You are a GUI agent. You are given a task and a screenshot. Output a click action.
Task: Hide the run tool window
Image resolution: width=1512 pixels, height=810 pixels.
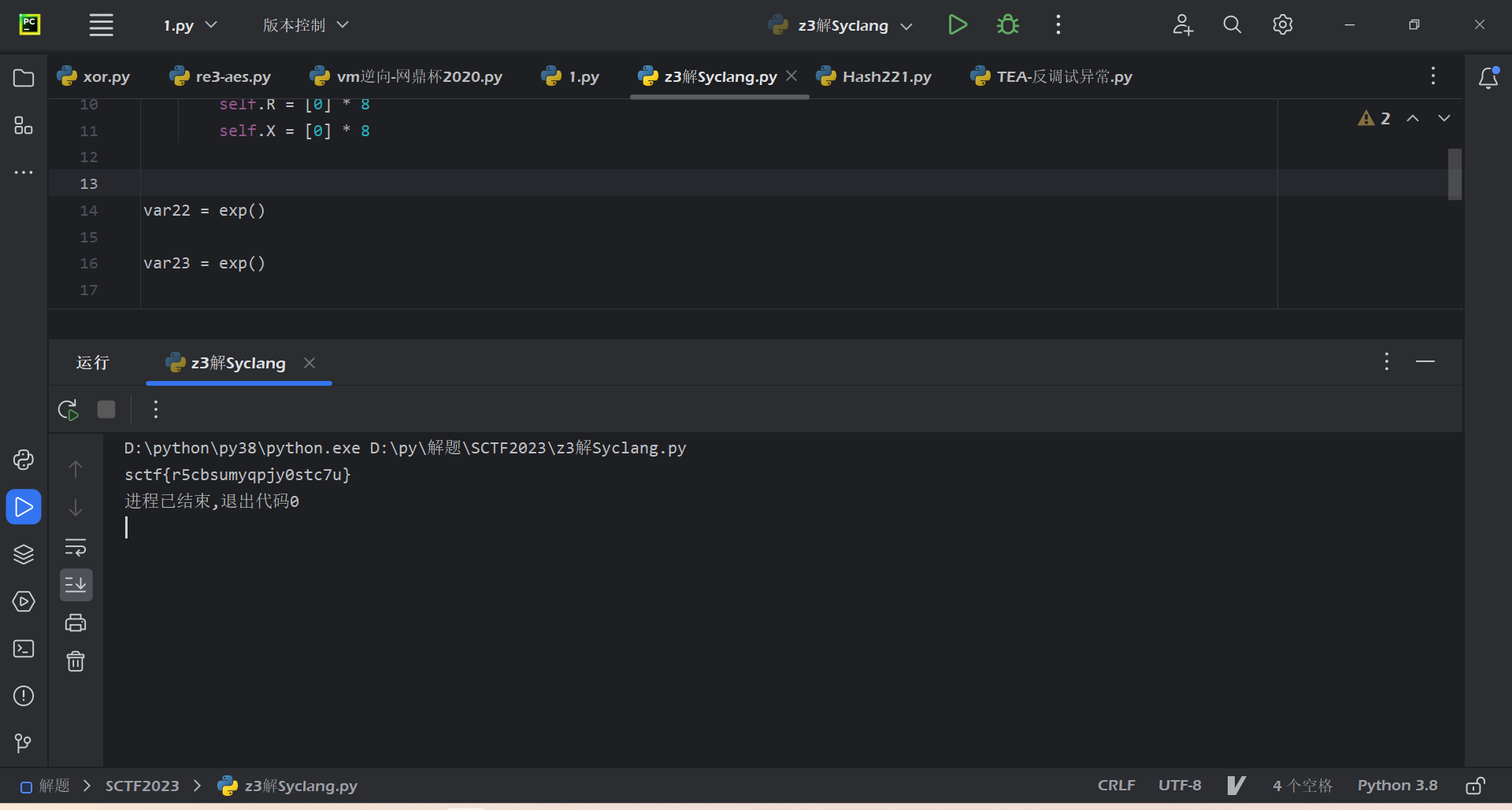[1425, 362]
